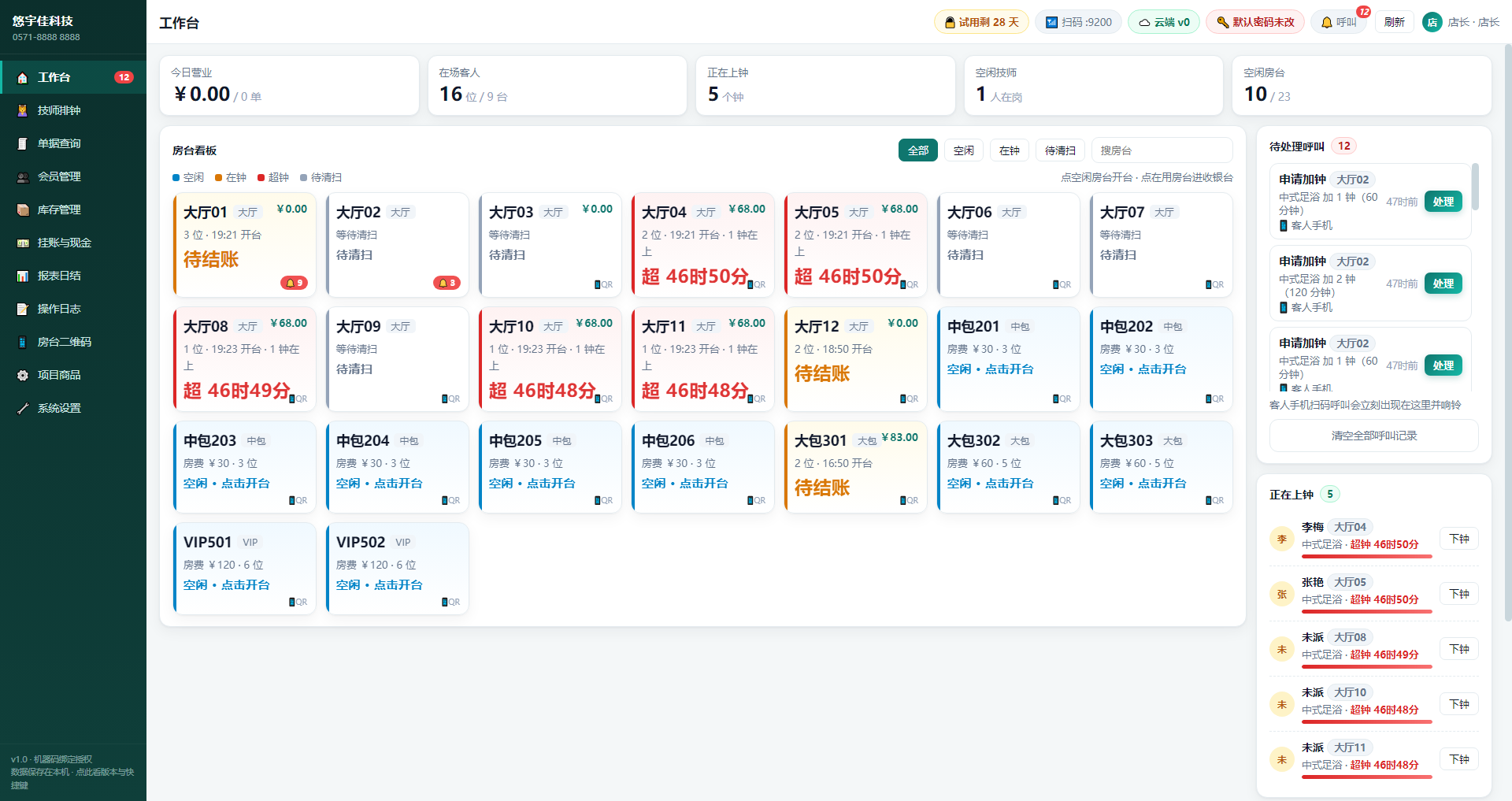
Task: Open idle room VIP502 card
Action: click(x=397, y=569)
